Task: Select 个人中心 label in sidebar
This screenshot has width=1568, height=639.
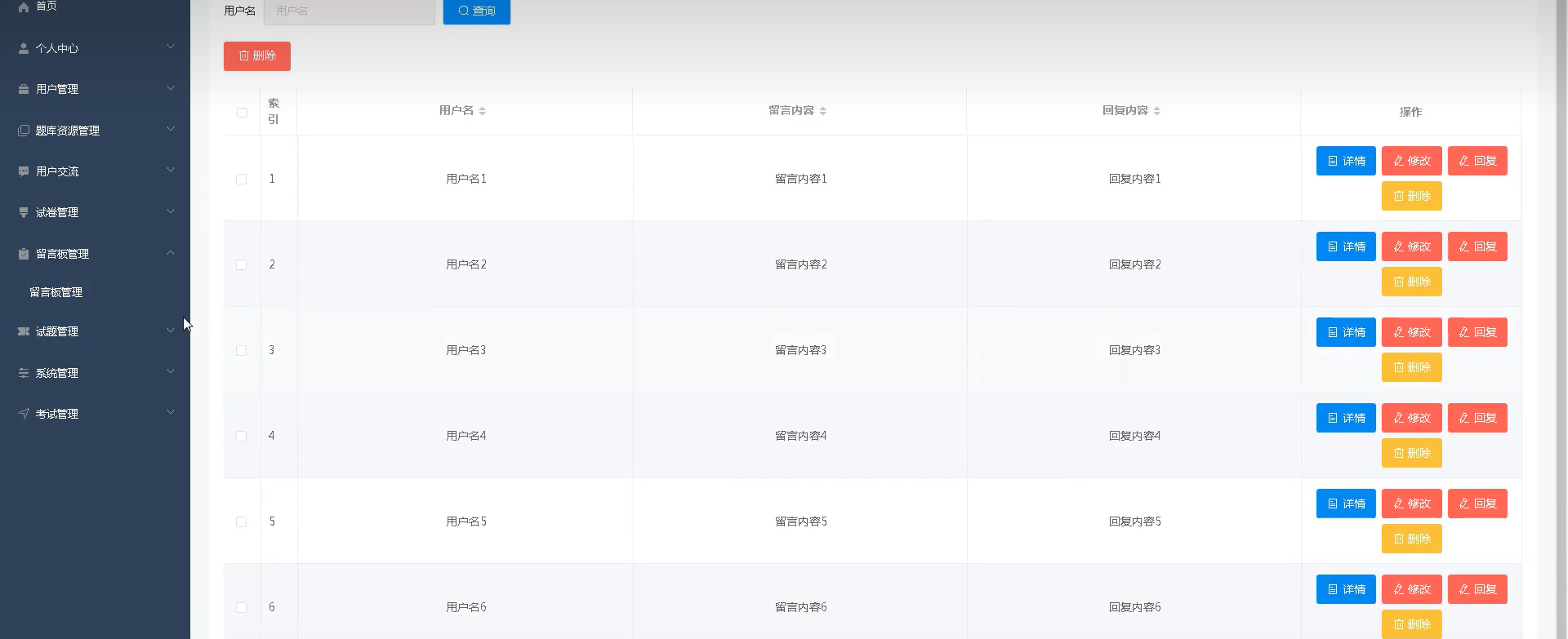Action: point(57,48)
